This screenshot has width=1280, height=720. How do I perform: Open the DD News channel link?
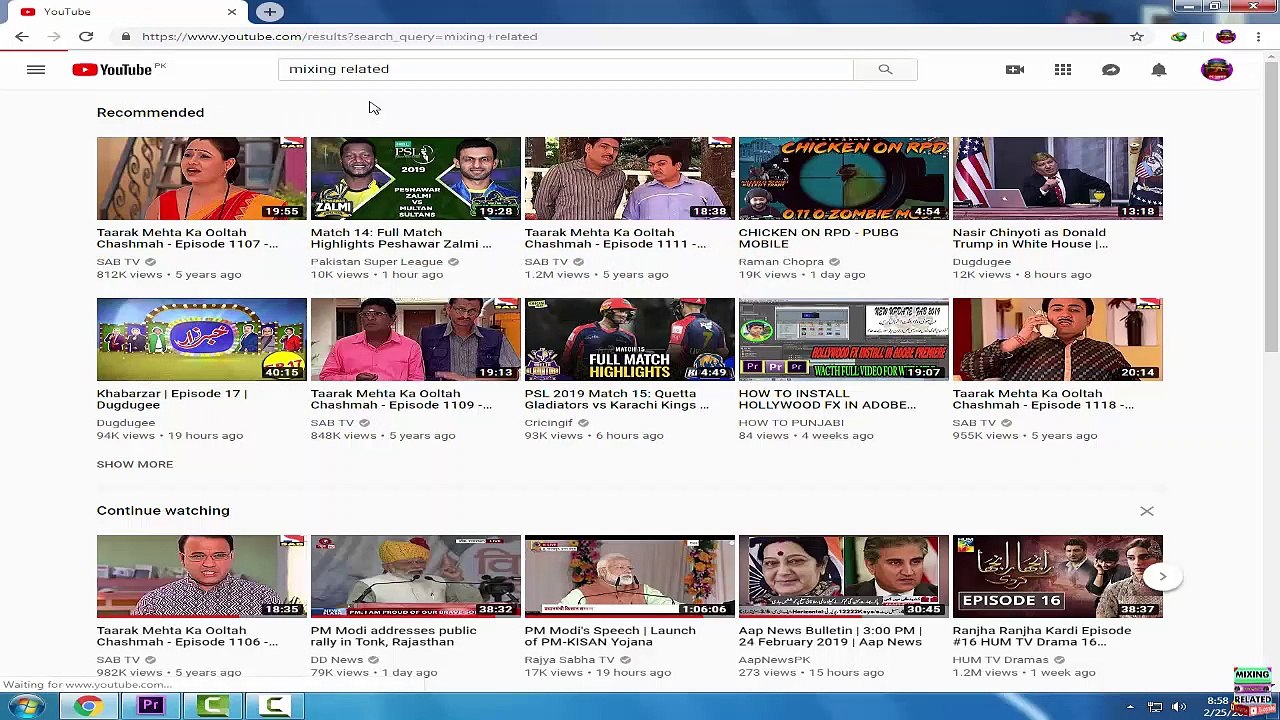click(x=337, y=660)
